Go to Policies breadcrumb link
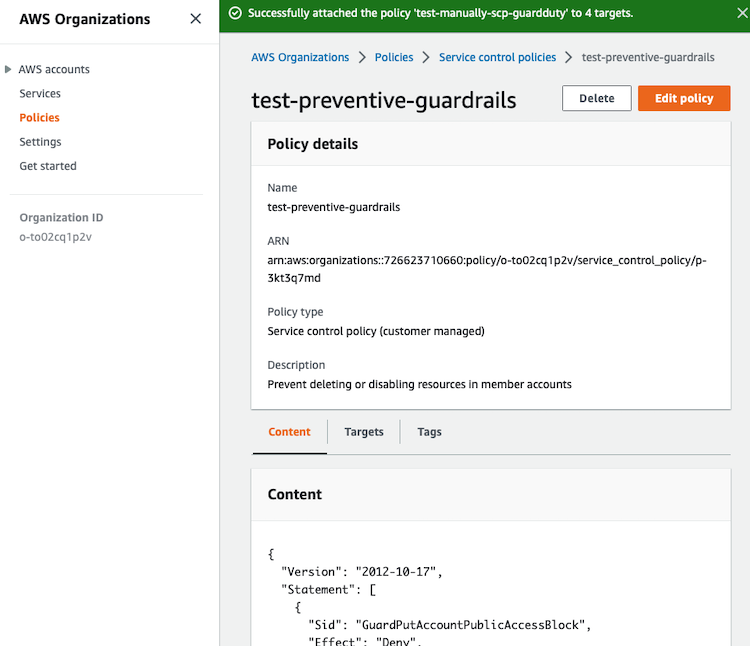This screenshot has width=750, height=646. [394, 57]
